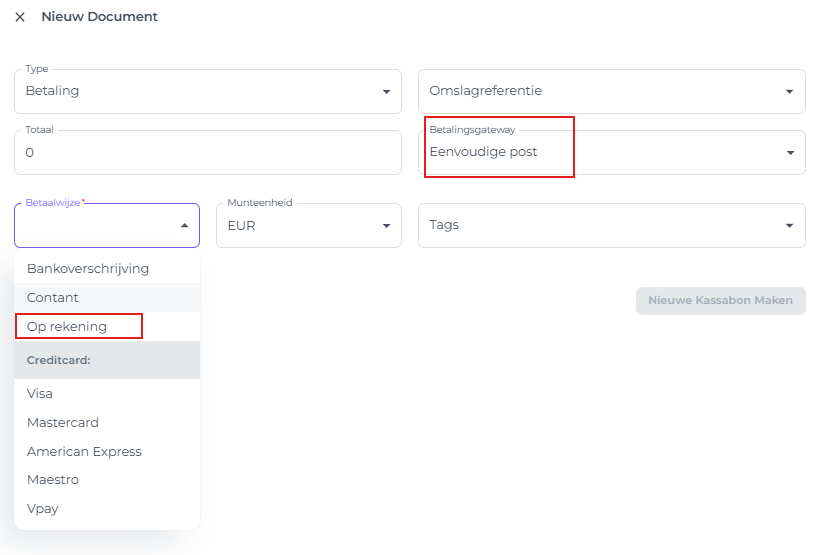Click the Type dropdown arrow icon

pos(386,92)
